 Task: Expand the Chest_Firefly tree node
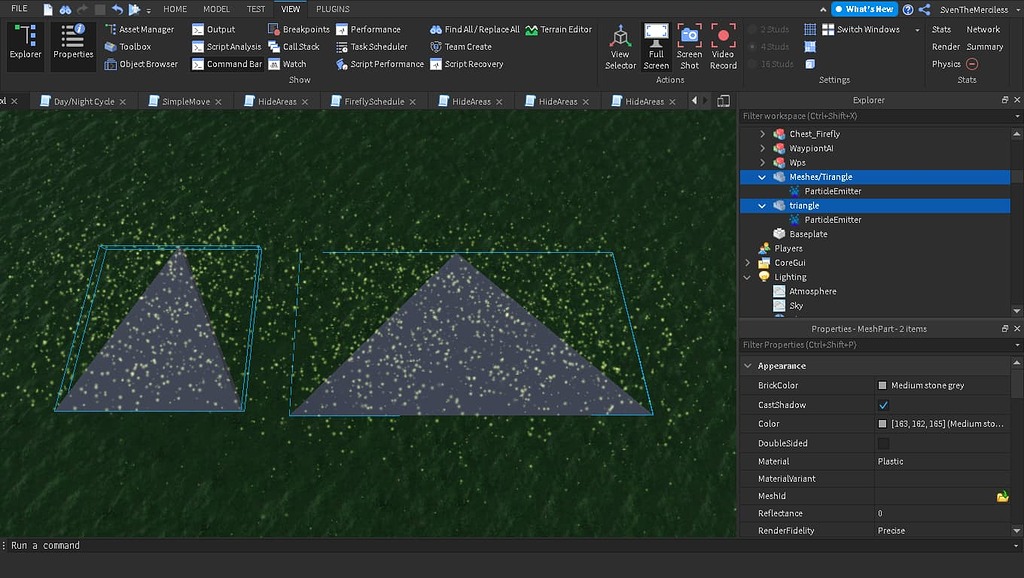tap(762, 134)
